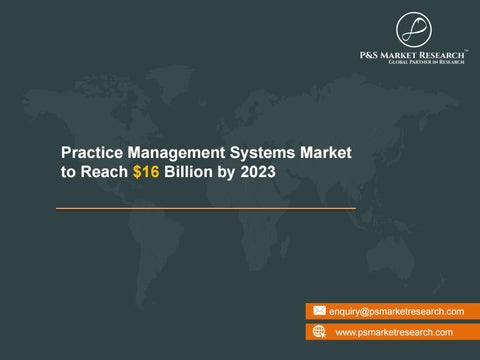Viewport: 480px width, 360px height.
Task: Click the P&S circular stethoscope logo
Action: coord(414,30)
